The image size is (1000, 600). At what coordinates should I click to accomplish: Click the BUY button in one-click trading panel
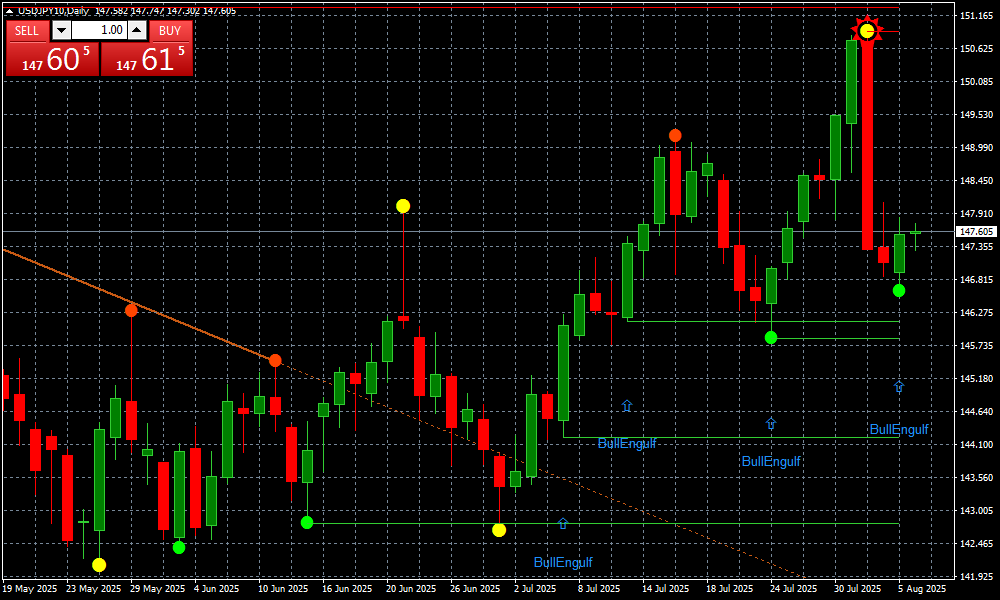(170, 30)
